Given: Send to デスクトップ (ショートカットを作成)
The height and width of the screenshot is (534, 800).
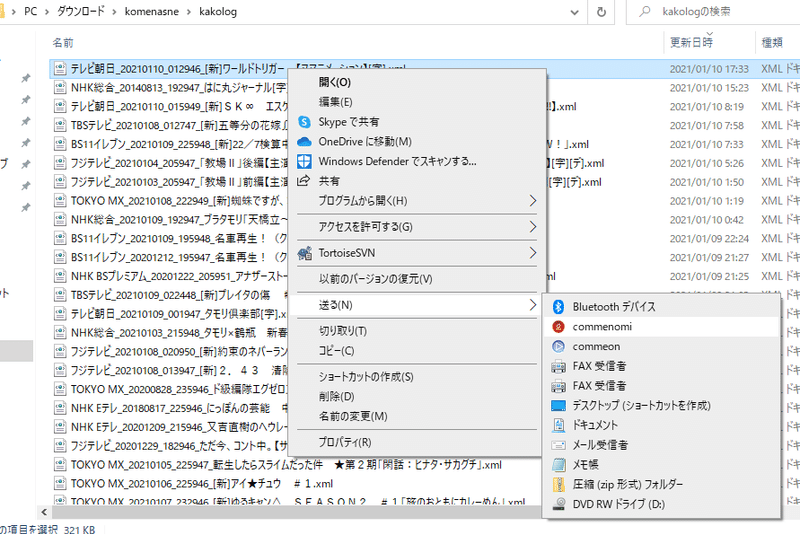Looking at the screenshot, I should coord(662,405).
